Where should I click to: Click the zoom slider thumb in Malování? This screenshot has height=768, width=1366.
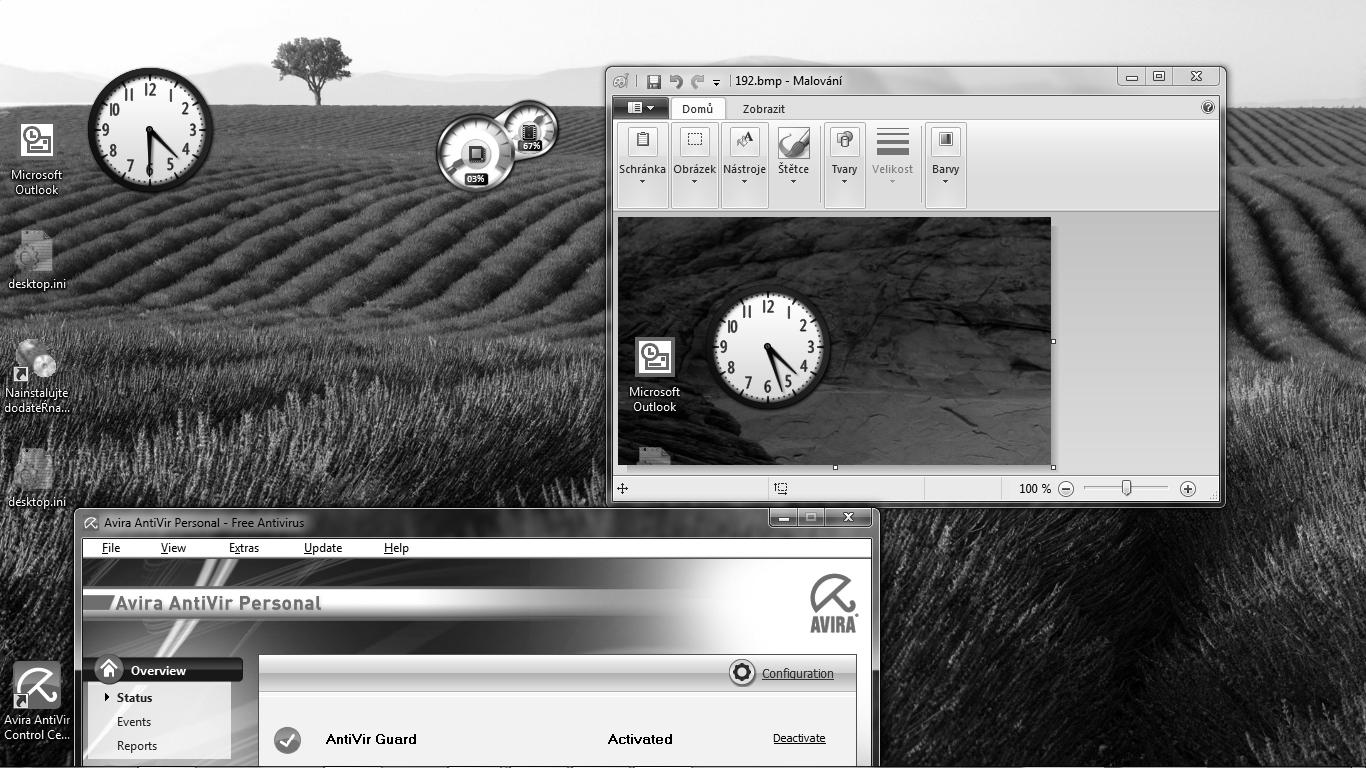click(x=1126, y=488)
